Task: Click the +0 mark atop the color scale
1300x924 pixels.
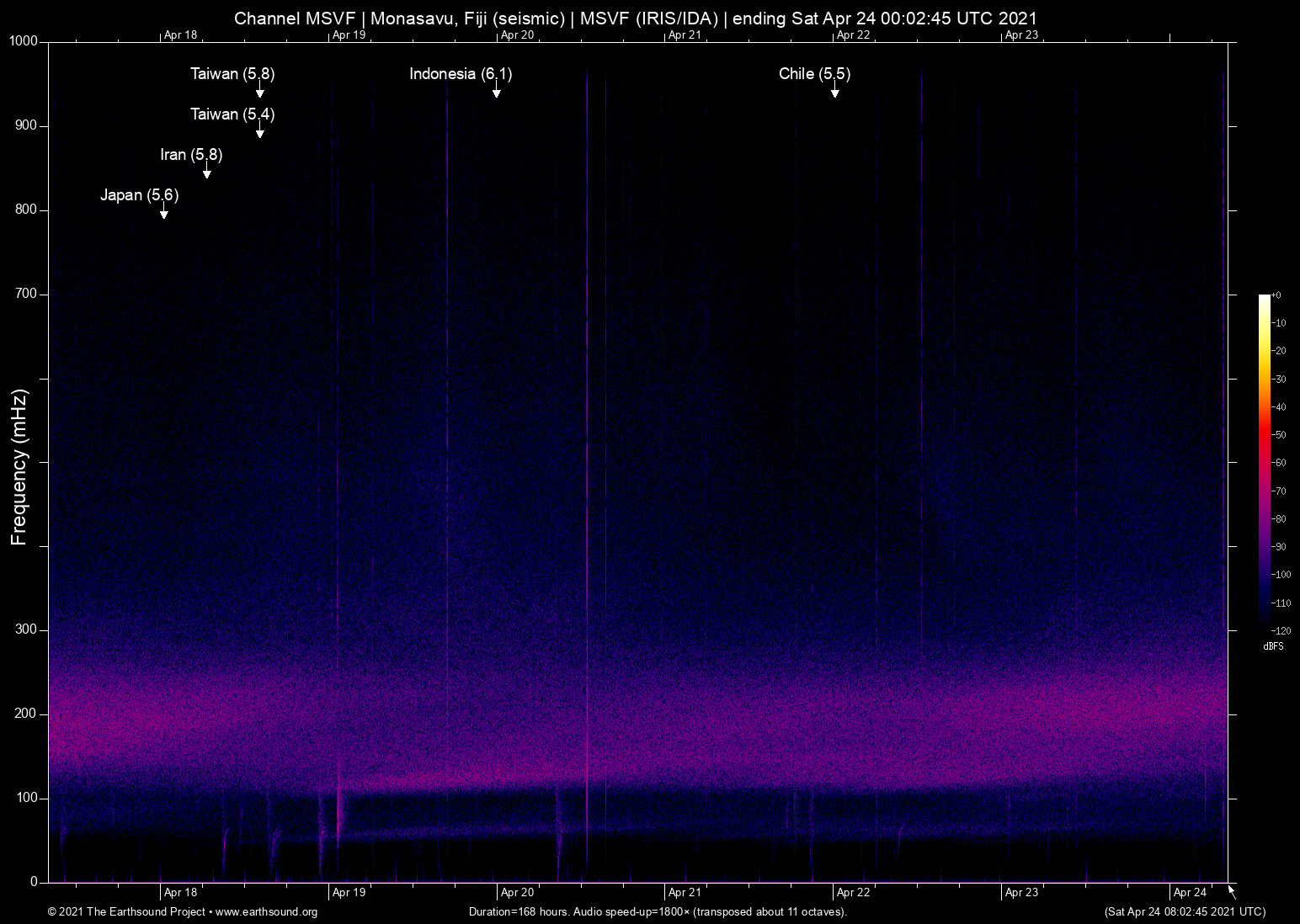Action: (1277, 295)
